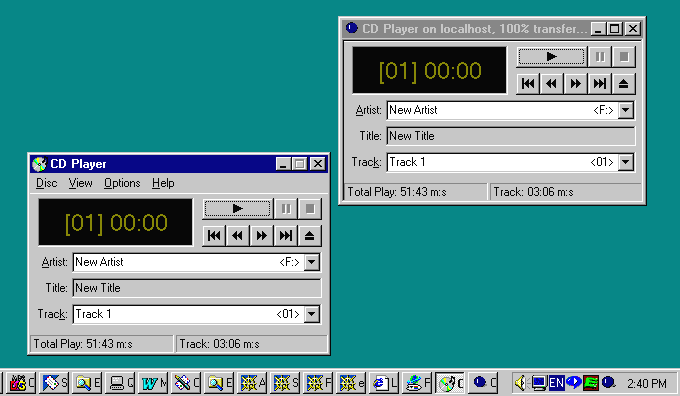This screenshot has width=680, height=396.
Task: Click the New Title field in local CD Player
Action: click(x=197, y=288)
